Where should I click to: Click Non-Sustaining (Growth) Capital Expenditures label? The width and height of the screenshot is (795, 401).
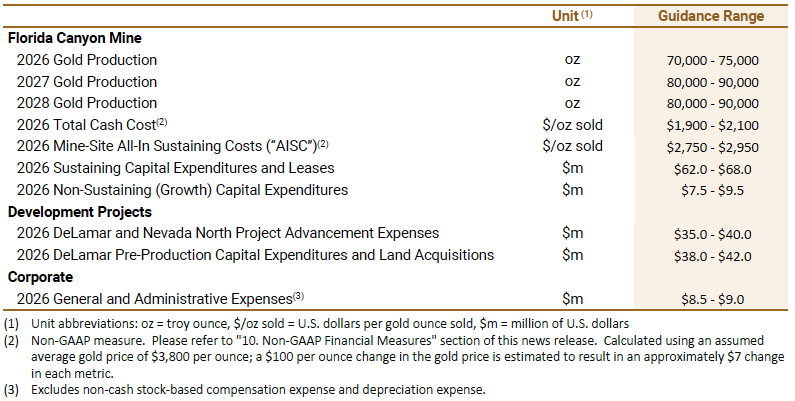coord(182,190)
